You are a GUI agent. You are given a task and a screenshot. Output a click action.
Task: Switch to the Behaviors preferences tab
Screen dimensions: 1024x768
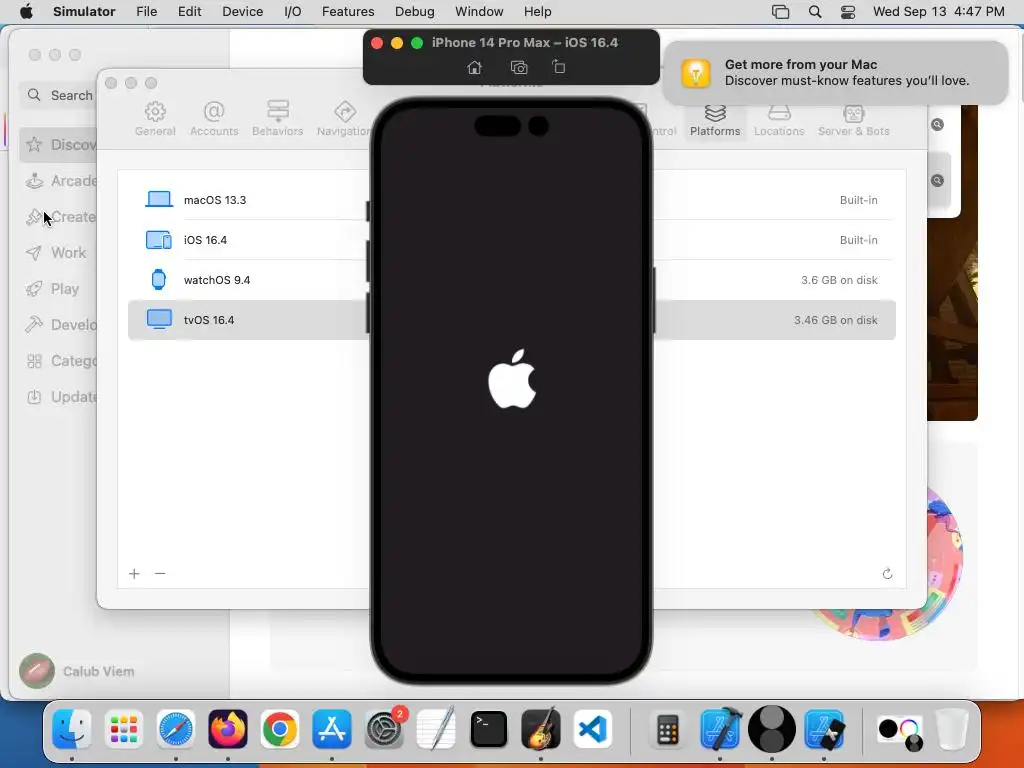(278, 119)
